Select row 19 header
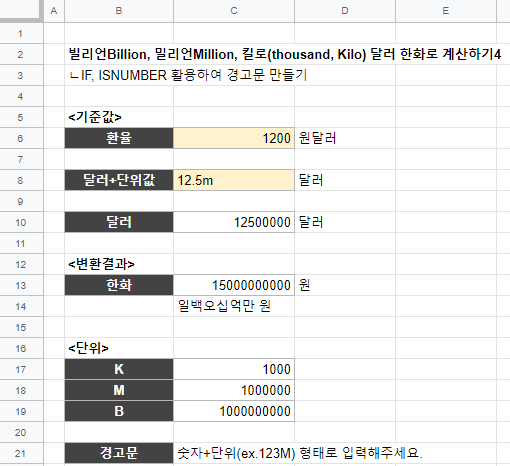 coord(21,411)
